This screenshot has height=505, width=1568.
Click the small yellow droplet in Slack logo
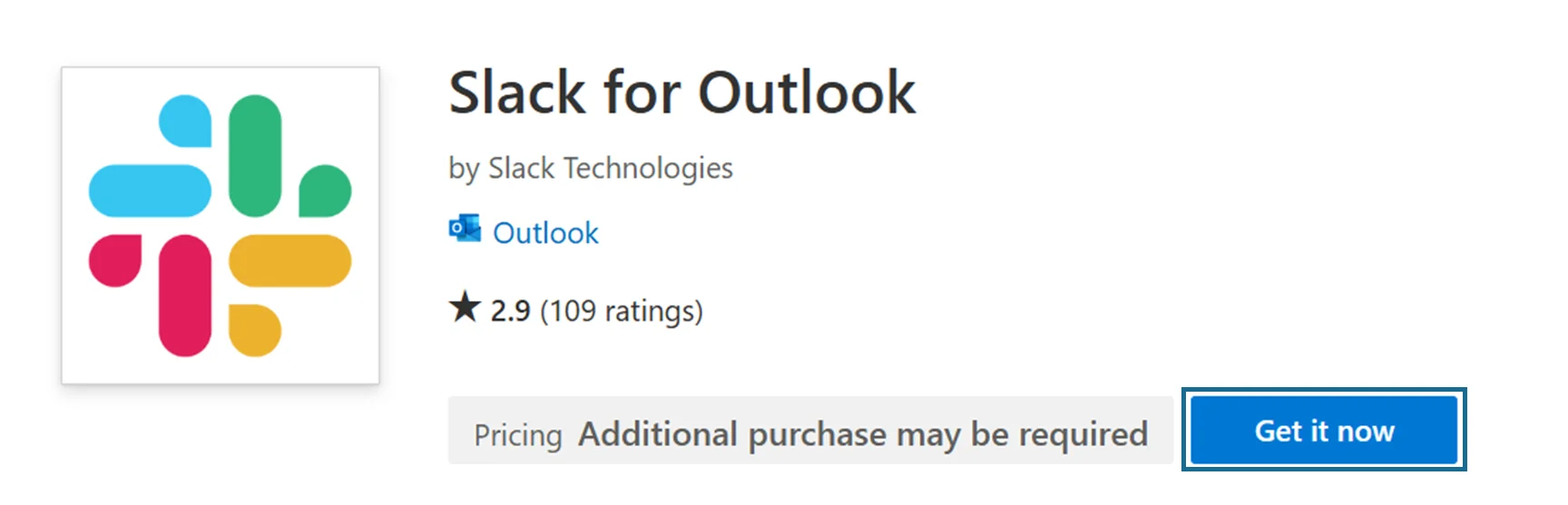tap(254, 330)
